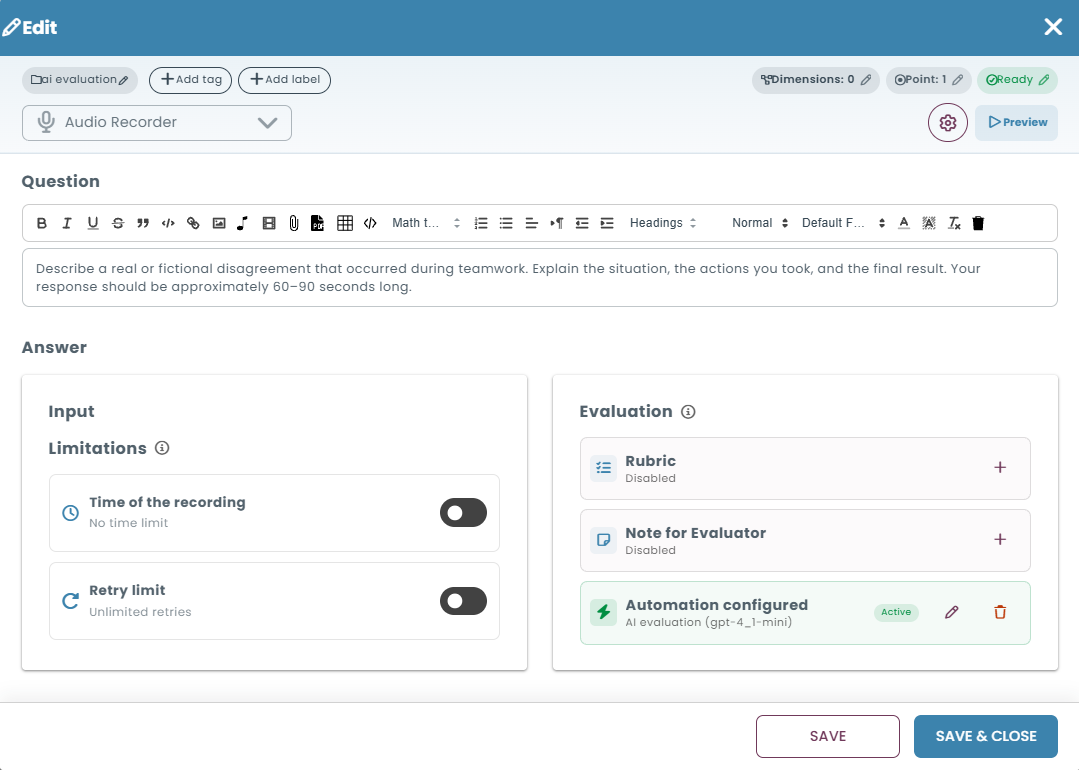Open the Math type dropdown
Viewport: 1079px width, 770px height.
426,223
